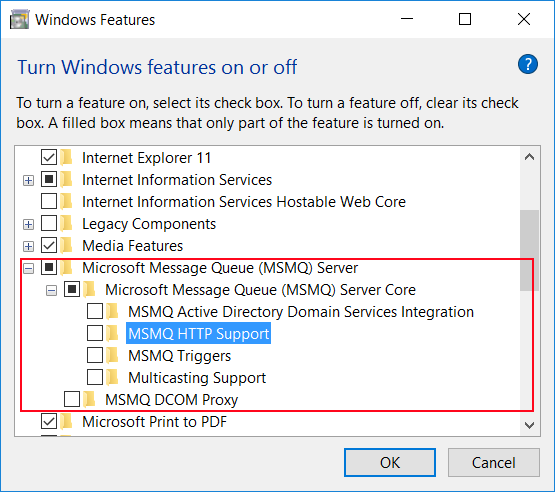Select the MSMQ Triggers tree item label
Viewport: 555px width, 492px height.
pyautogui.click(x=179, y=356)
